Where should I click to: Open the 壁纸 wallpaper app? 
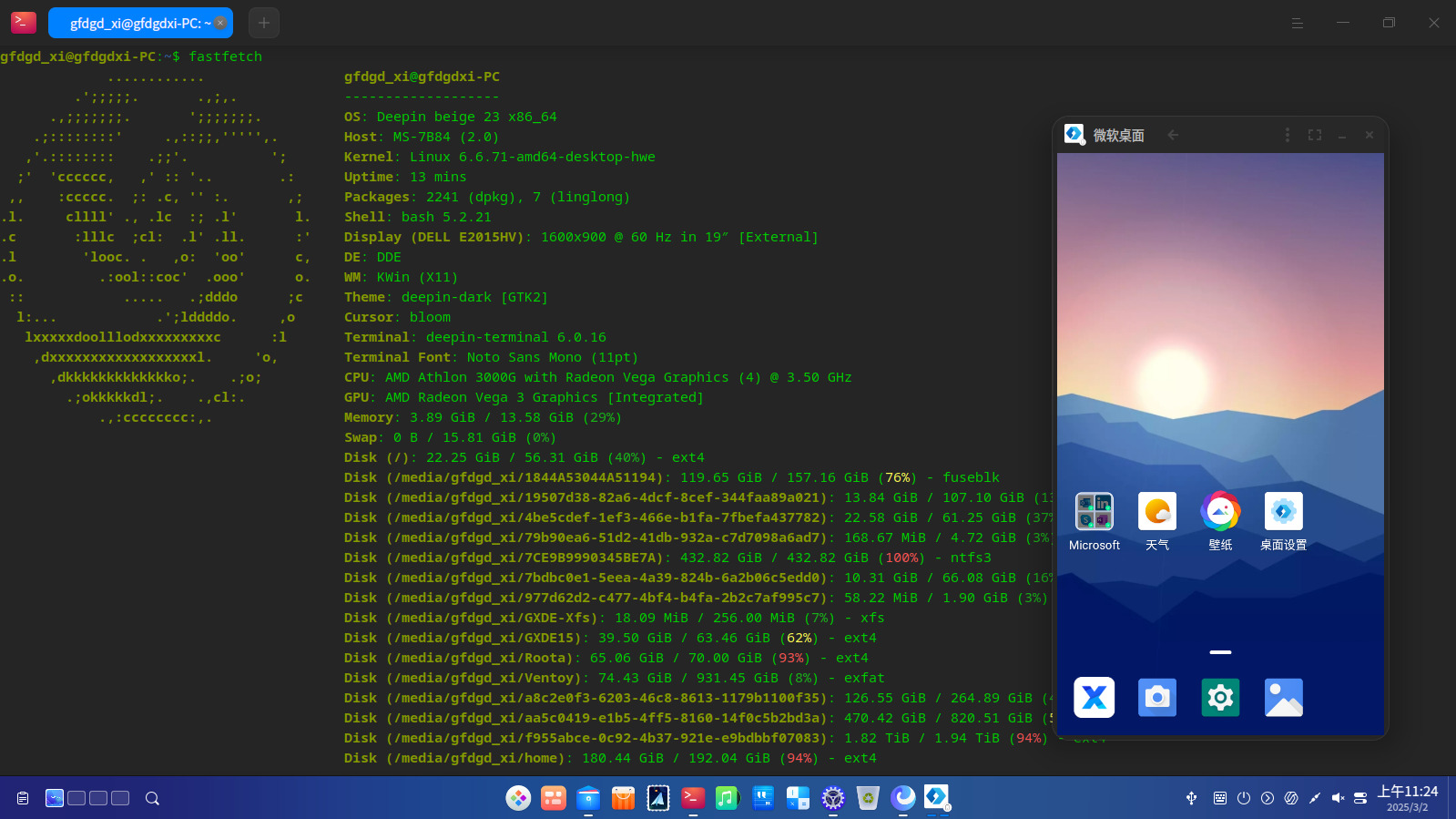pos(1220,511)
